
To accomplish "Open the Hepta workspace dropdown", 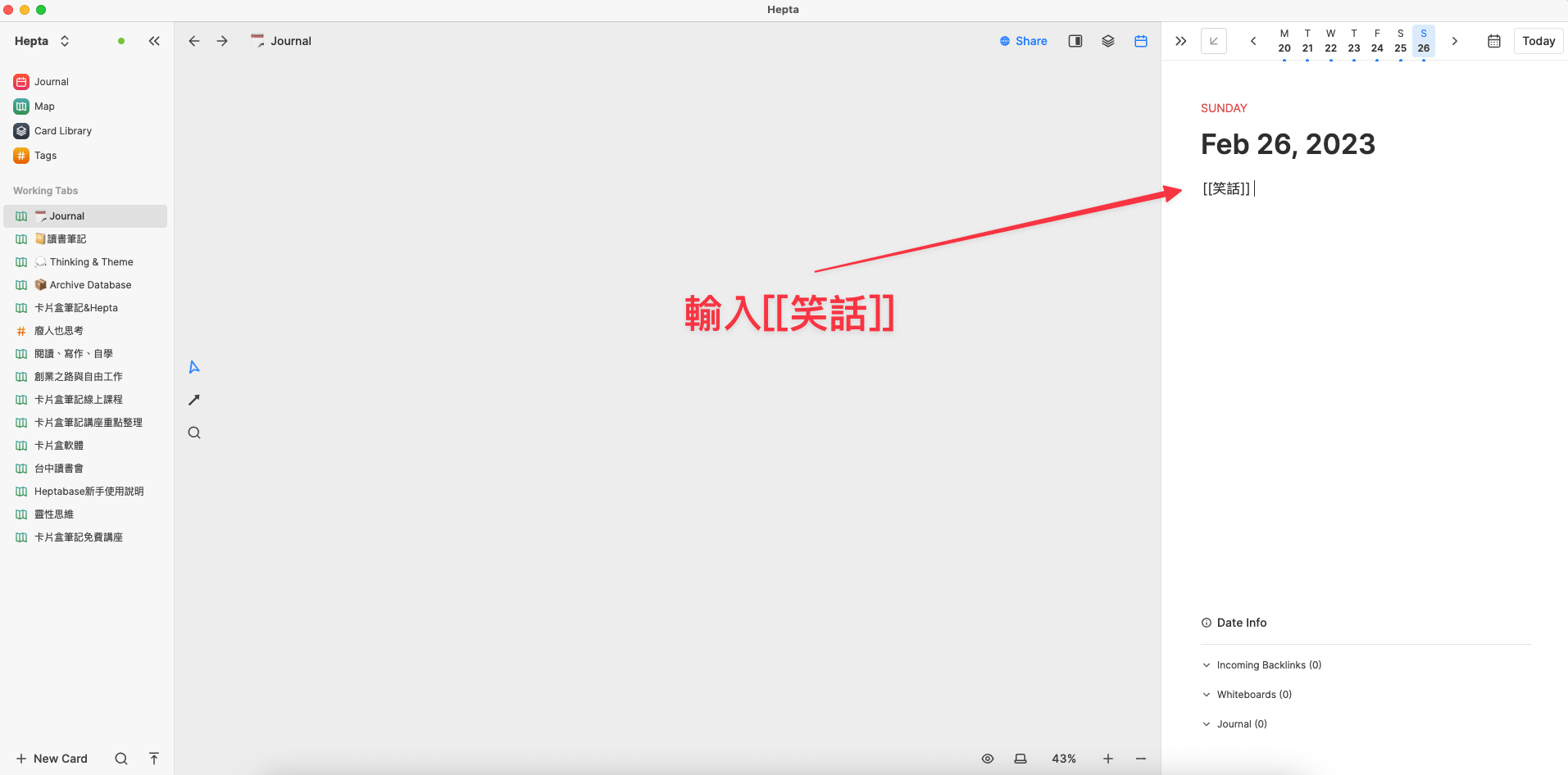I will point(42,41).
